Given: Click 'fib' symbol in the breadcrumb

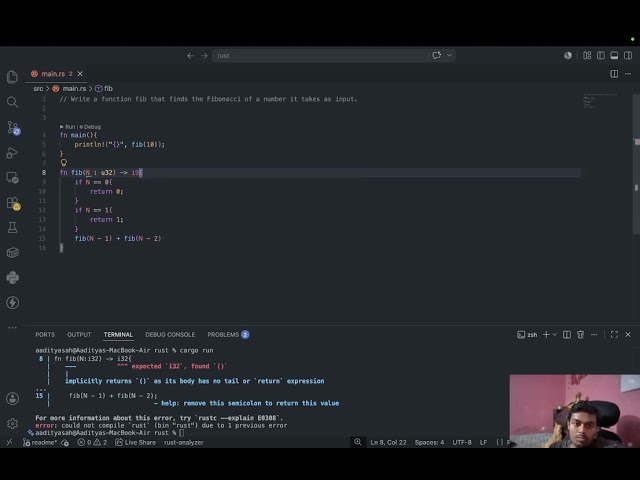Looking at the screenshot, I should tap(108, 89).
